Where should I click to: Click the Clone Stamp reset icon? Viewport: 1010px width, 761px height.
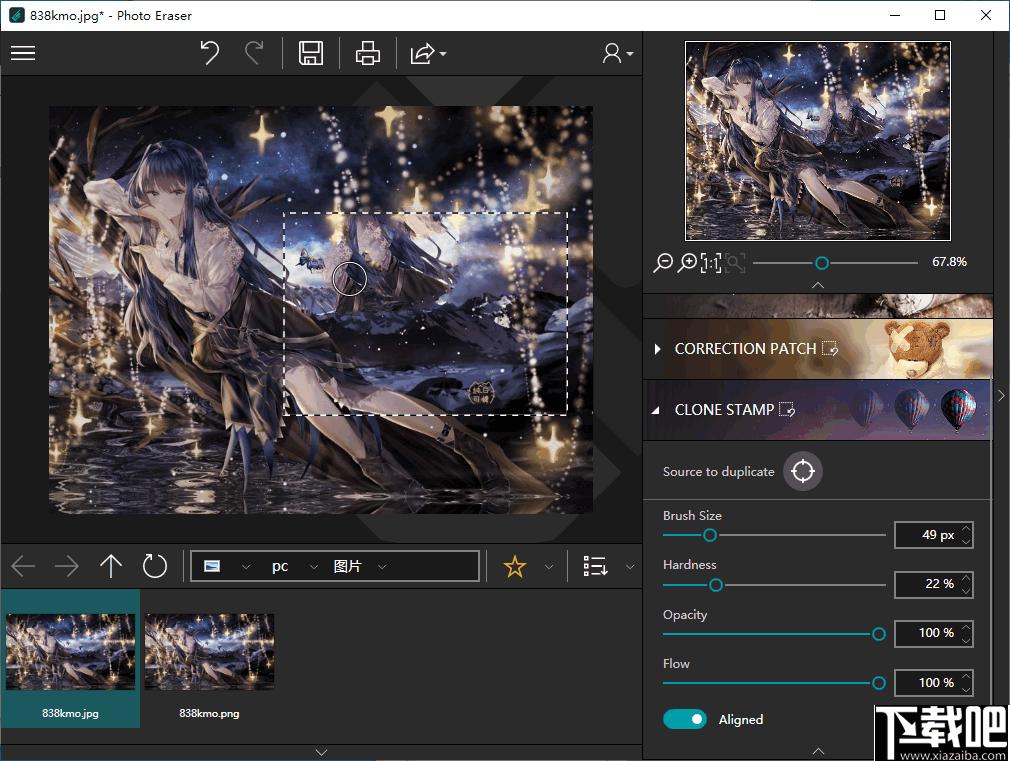click(x=787, y=409)
